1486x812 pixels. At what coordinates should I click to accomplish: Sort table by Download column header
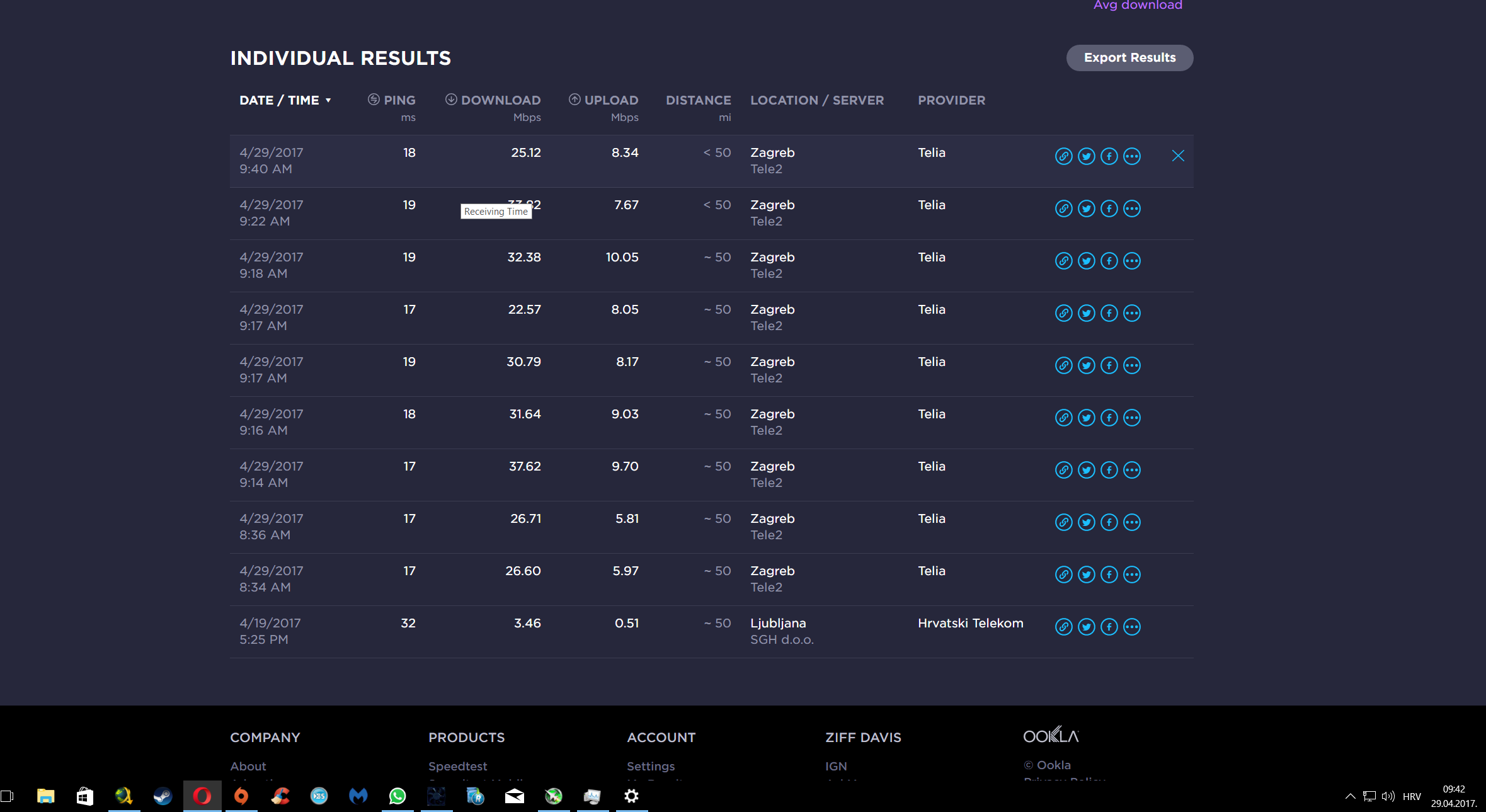coord(500,100)
